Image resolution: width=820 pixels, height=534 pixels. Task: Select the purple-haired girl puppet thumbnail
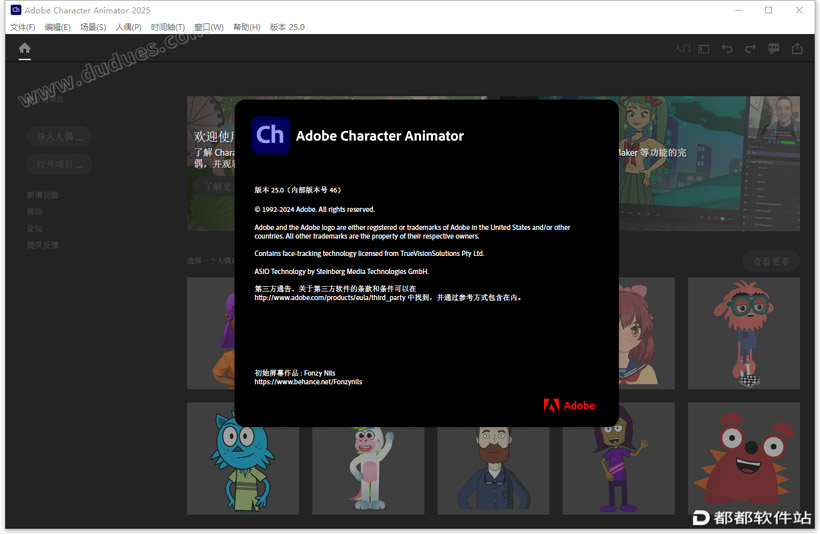coord(618,458)
